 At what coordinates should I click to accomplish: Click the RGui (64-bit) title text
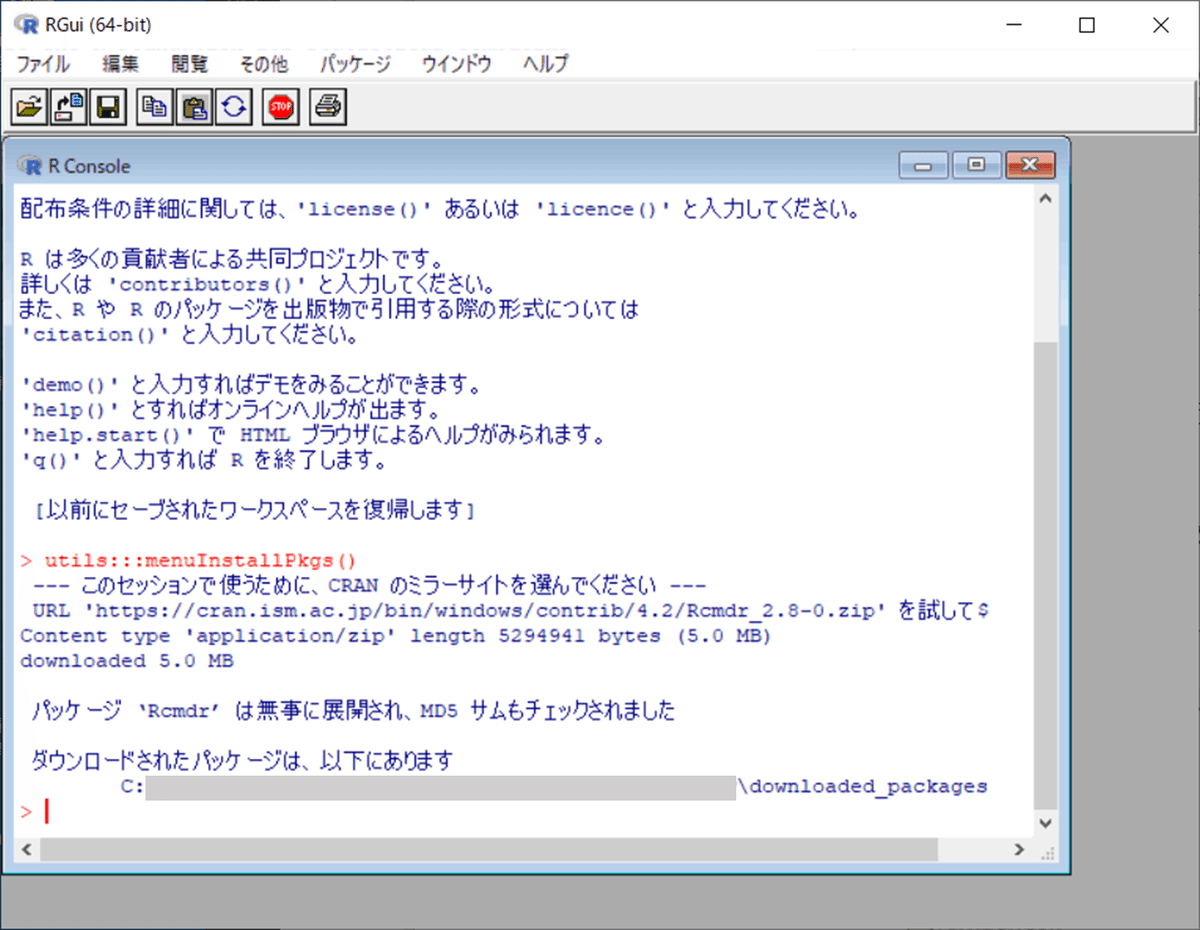[x=99, y=26]
